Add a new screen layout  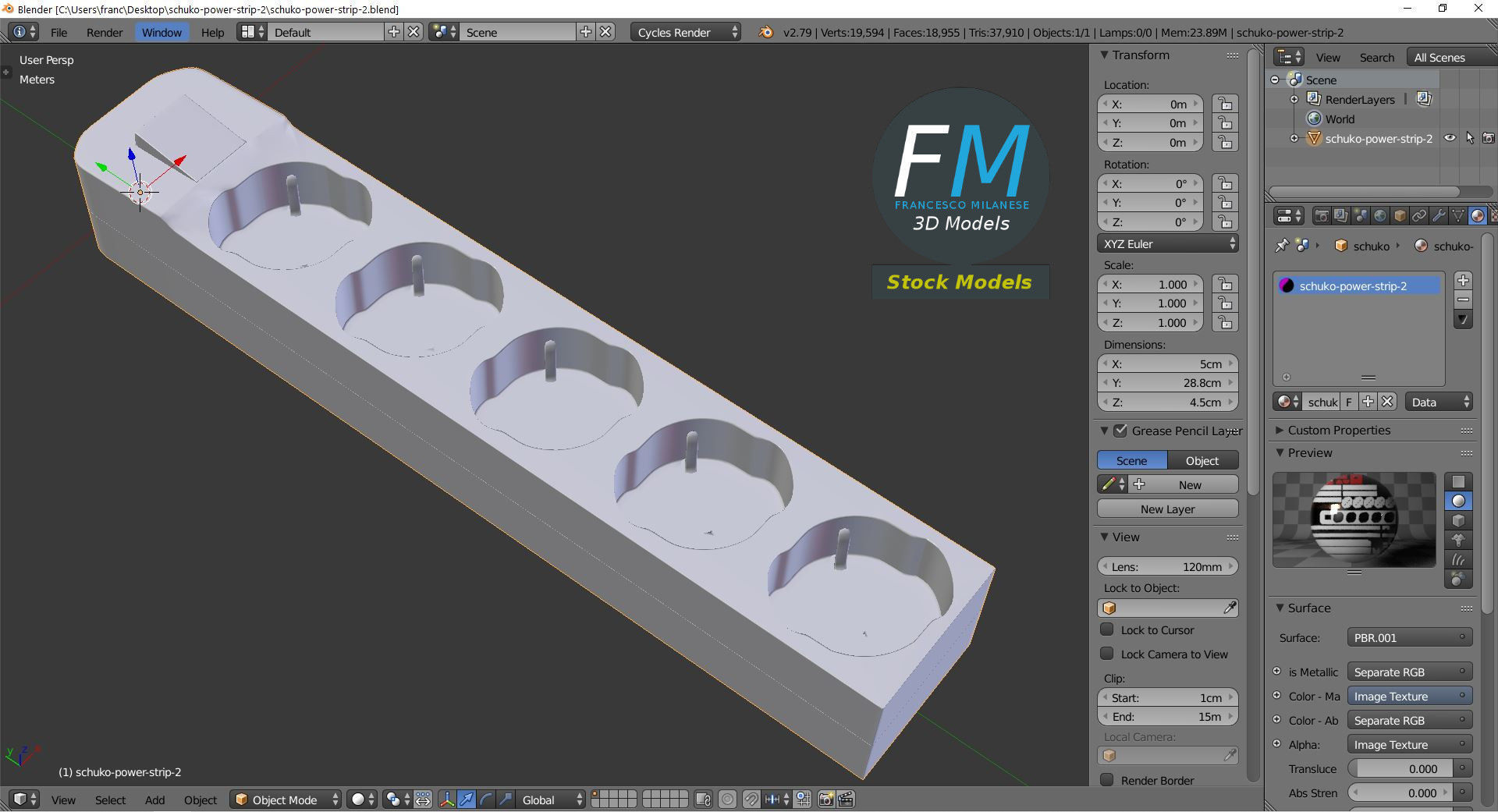pyautogui.click(x=394, y=32)
